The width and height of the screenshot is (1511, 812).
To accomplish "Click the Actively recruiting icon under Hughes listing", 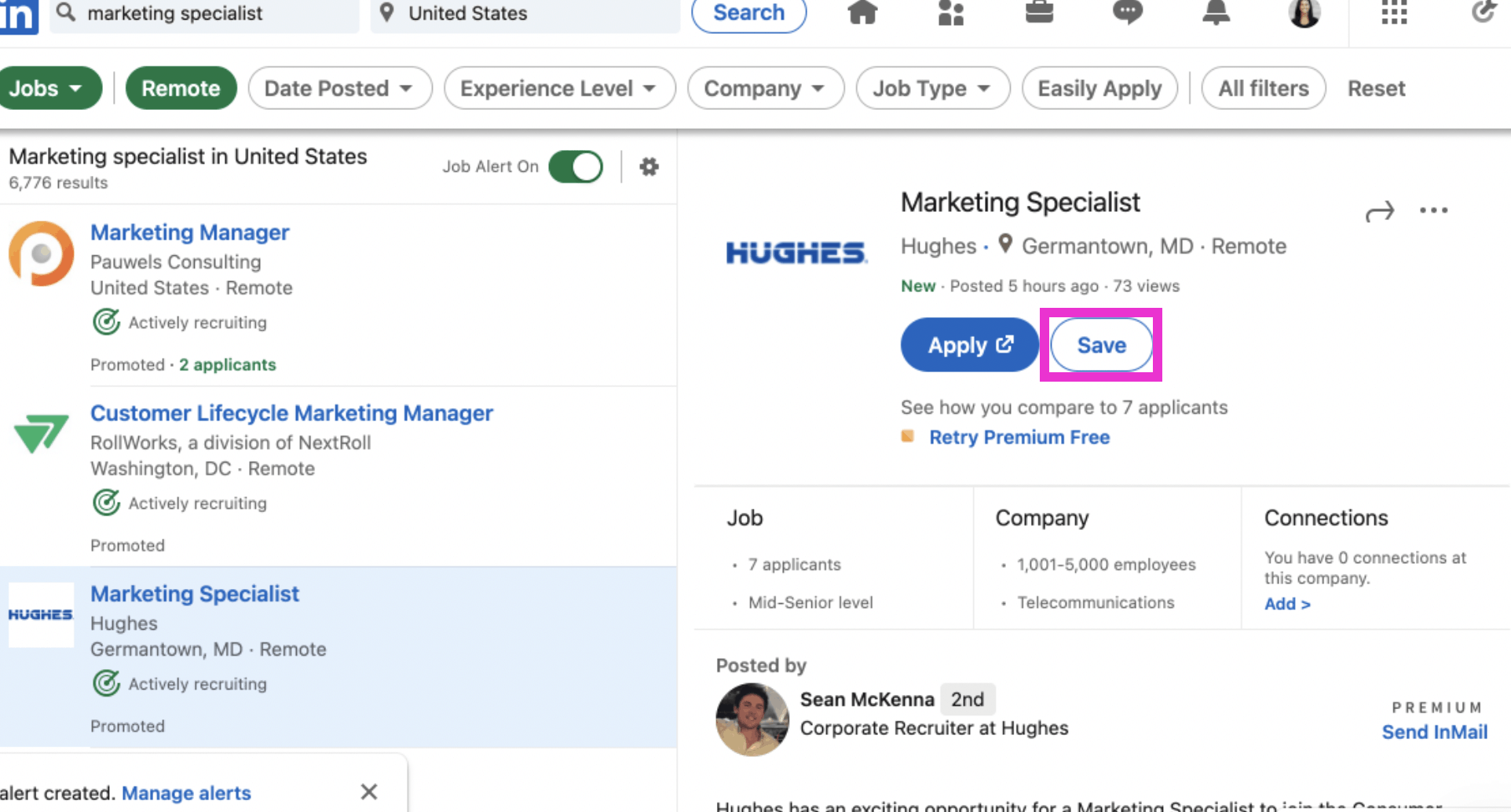I will [x=106, y=683].
